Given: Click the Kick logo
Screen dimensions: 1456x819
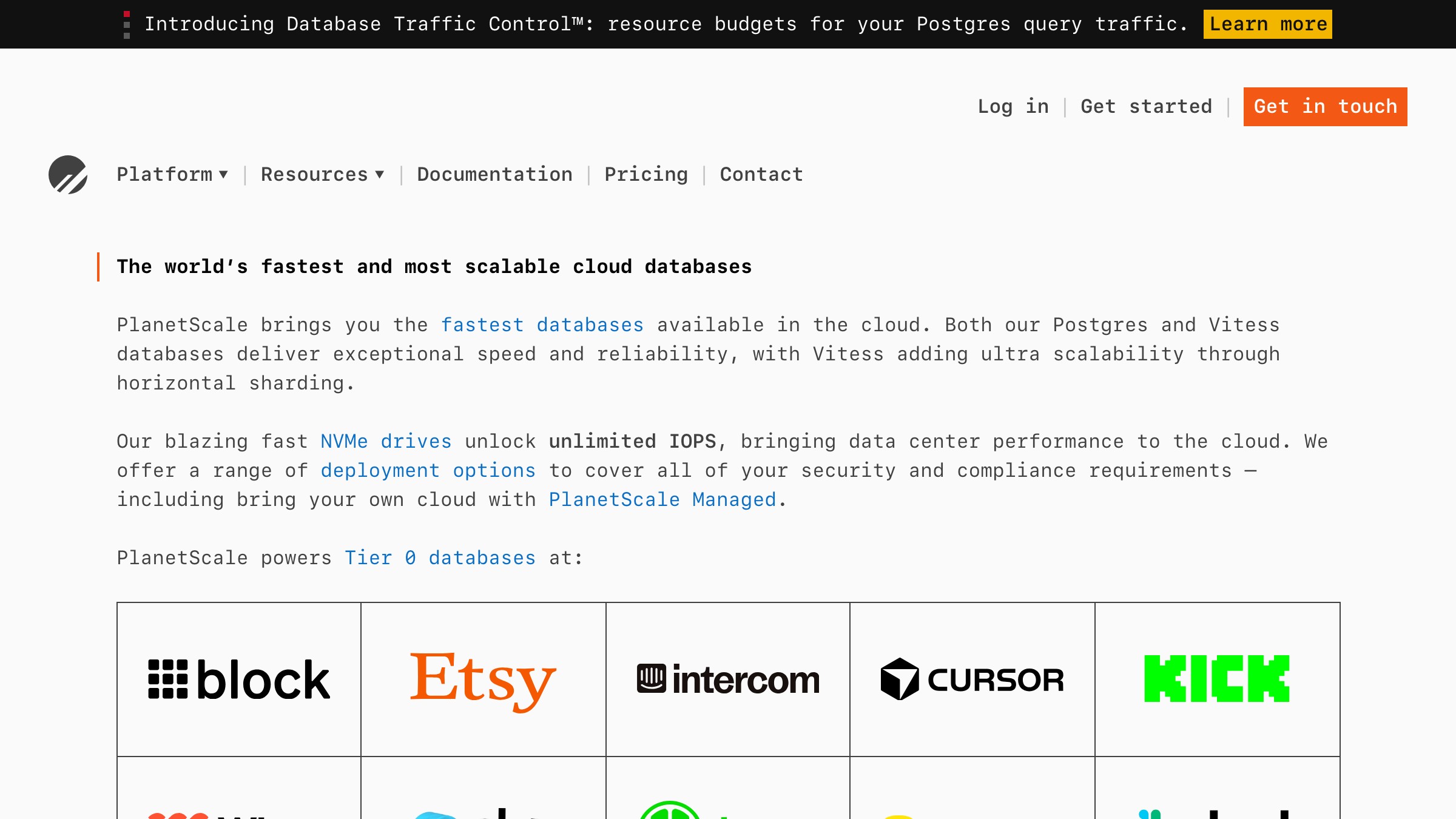Looking at the screenshot, I should click(1217, 679).
